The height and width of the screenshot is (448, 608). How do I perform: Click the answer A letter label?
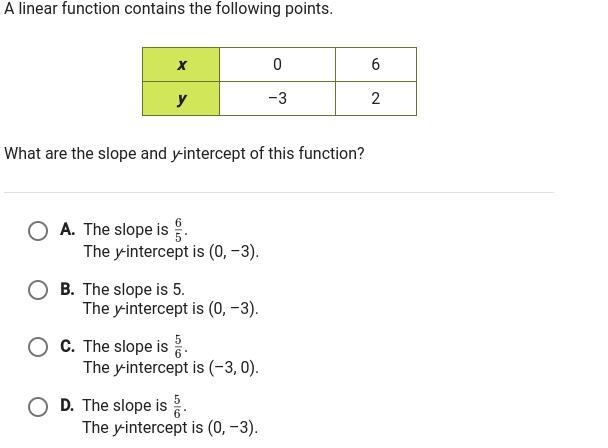67,229
